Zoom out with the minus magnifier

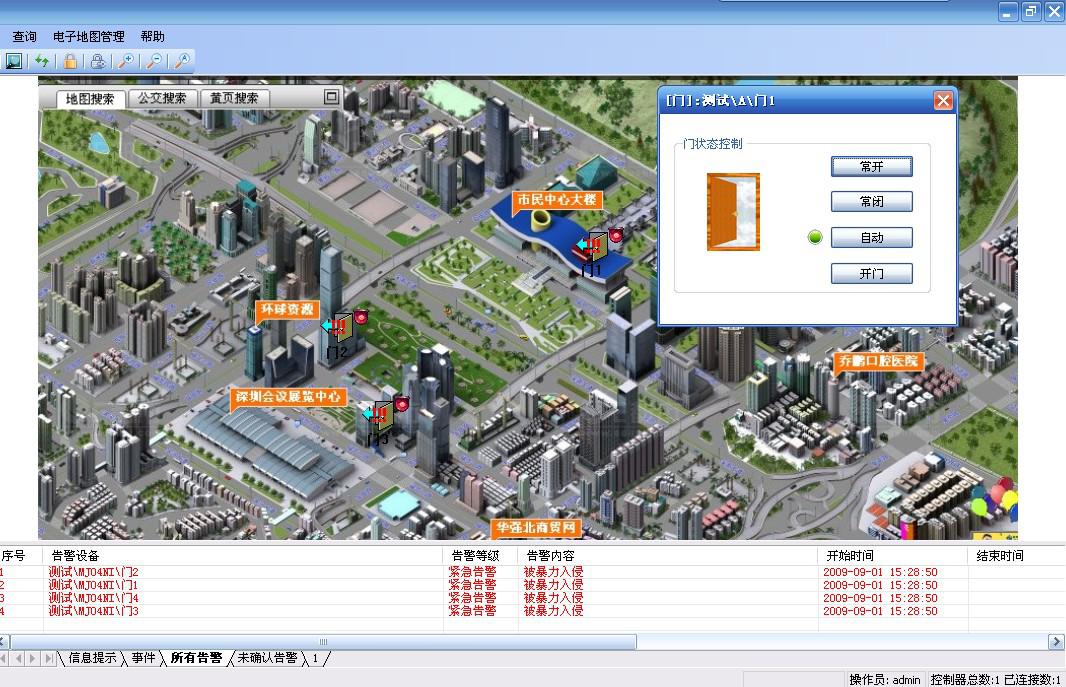[x=154, y=61]
